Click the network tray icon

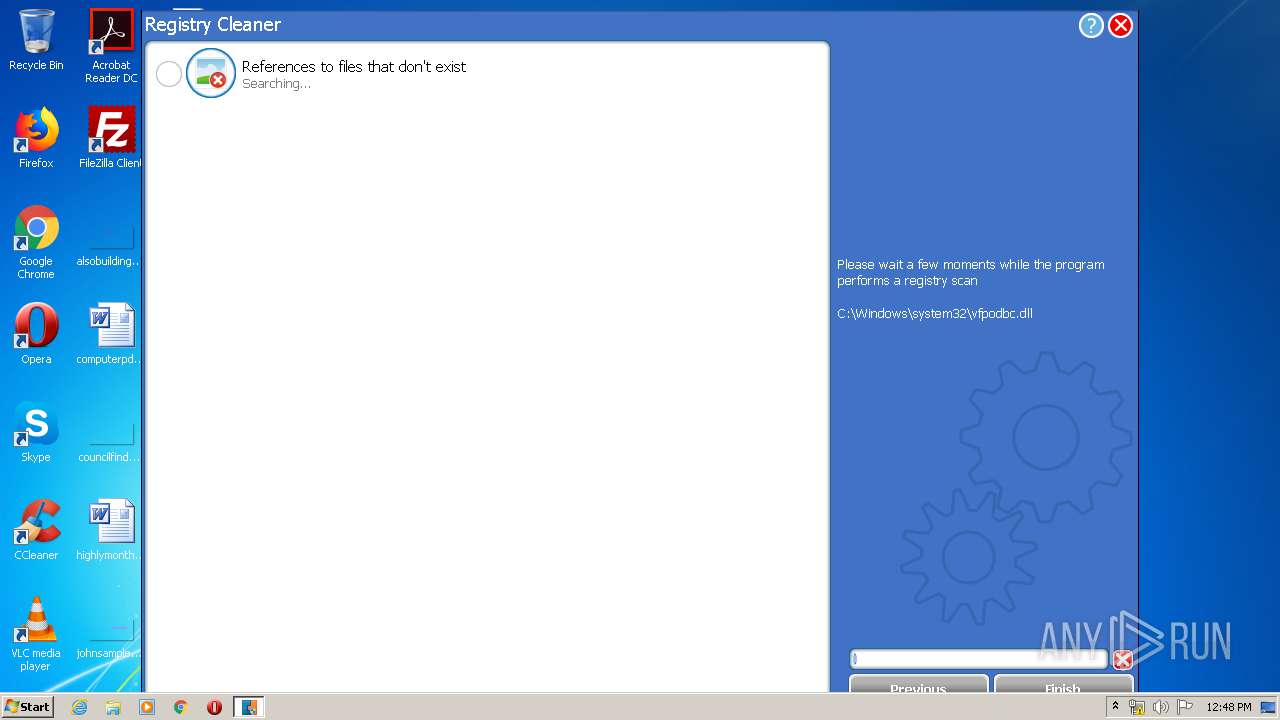tap(1137, 707)
